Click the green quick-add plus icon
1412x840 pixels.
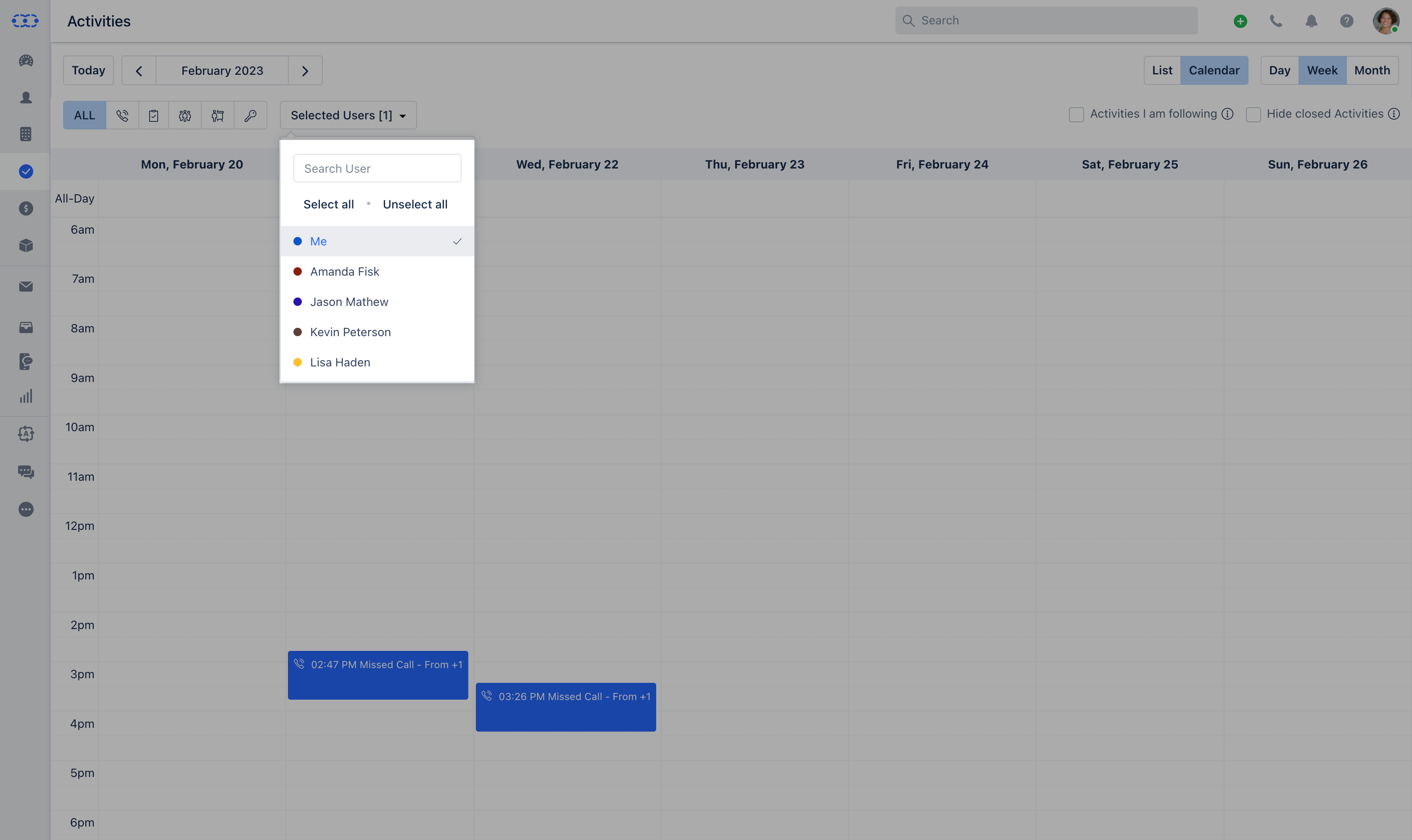click(1240, 21)
